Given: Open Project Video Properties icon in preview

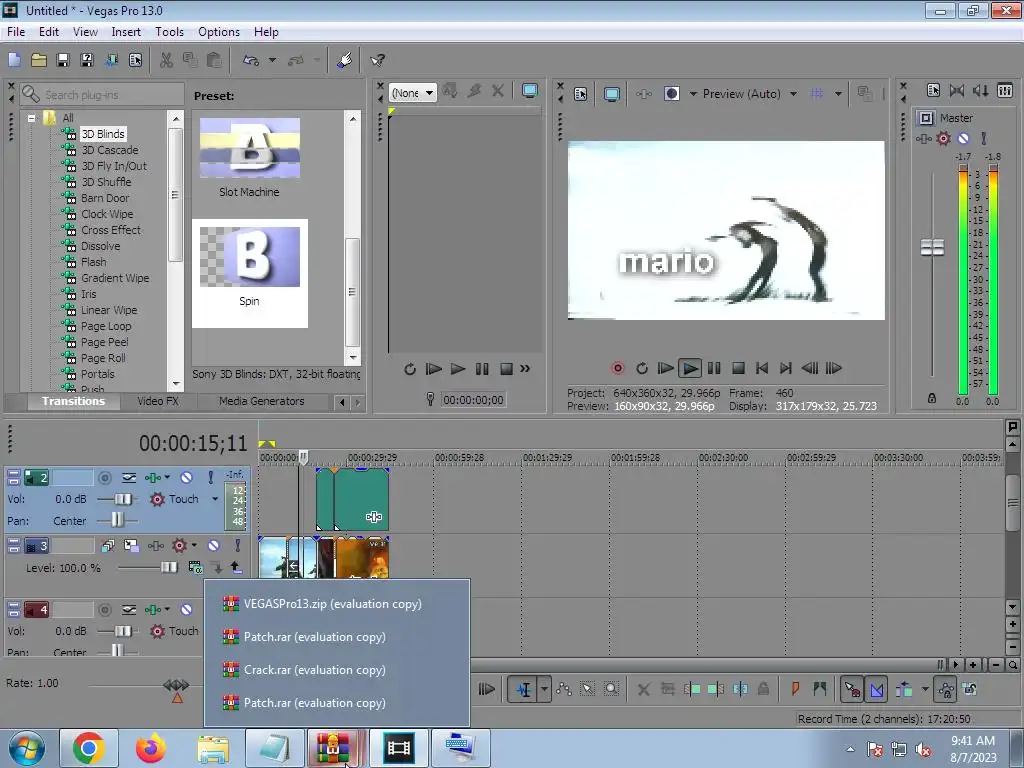Looking at the screenshot, I should [581, 94].
